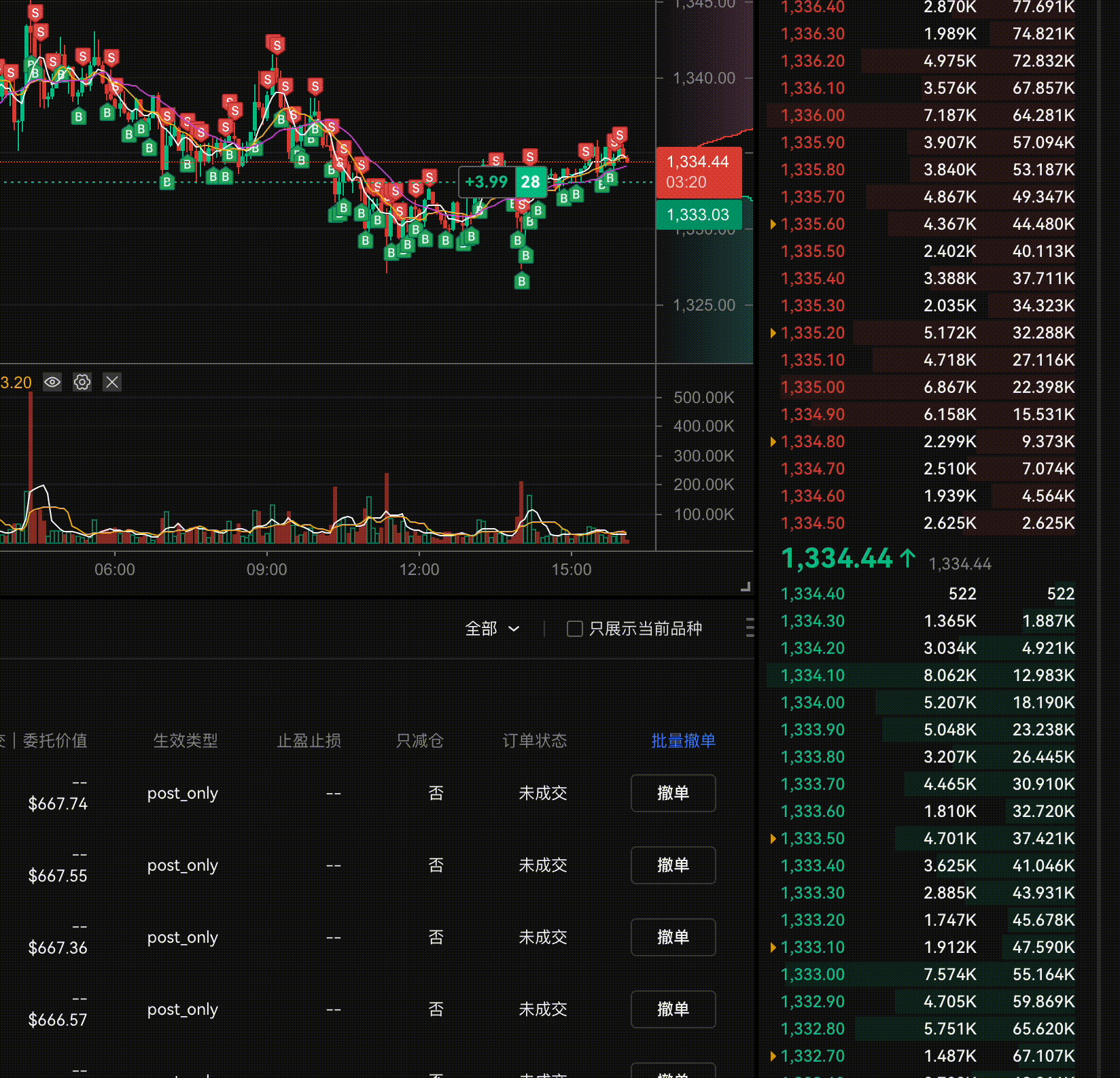
Task: Click the 只减仓 column header
Action: (420, 740)
